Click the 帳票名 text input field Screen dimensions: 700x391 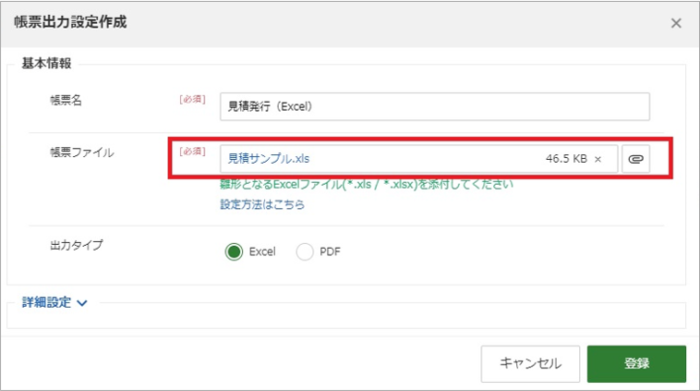[x=435, y=107]
